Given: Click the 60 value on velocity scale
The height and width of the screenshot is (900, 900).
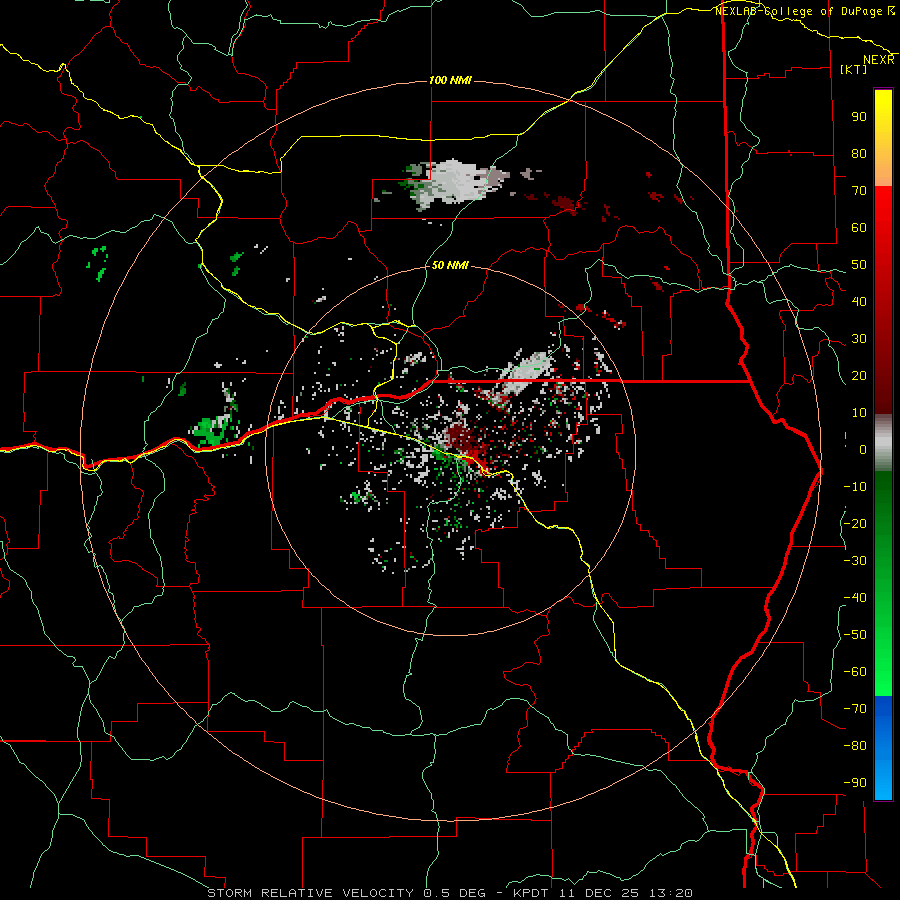Looking at the screenshot, I should coord(859,228).
